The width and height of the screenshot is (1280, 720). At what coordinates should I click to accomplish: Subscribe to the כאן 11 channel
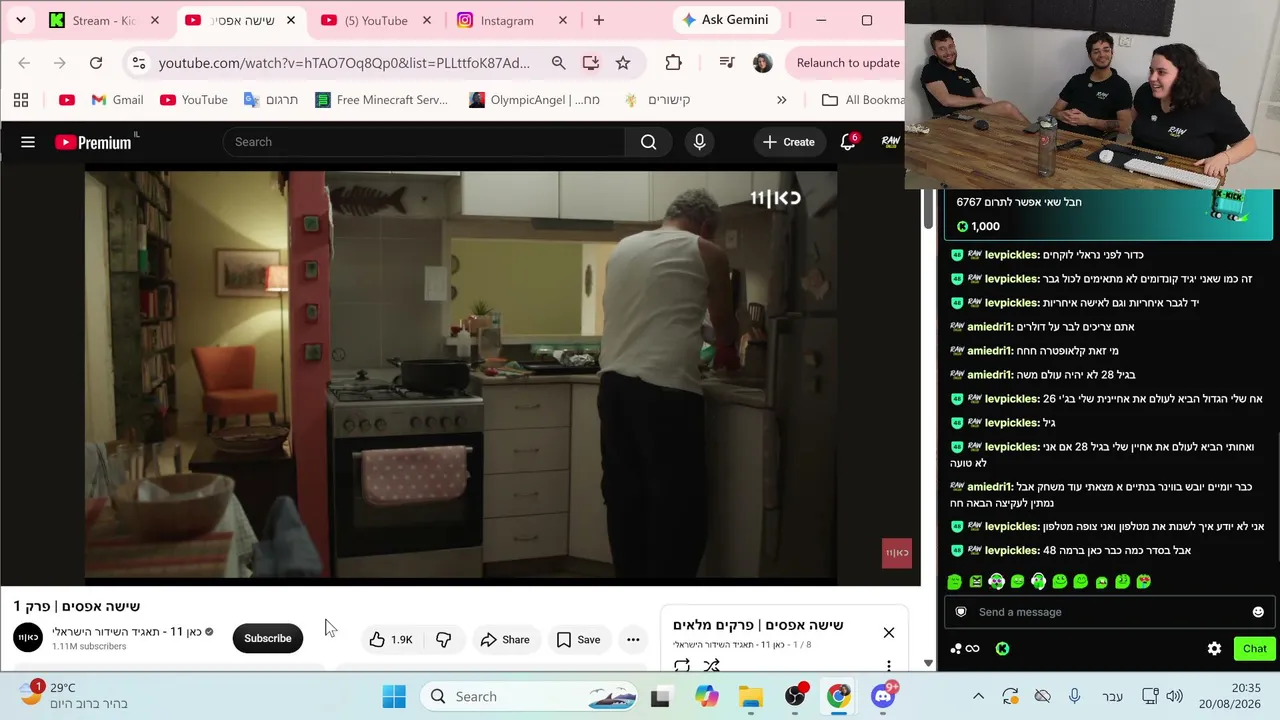268,638
